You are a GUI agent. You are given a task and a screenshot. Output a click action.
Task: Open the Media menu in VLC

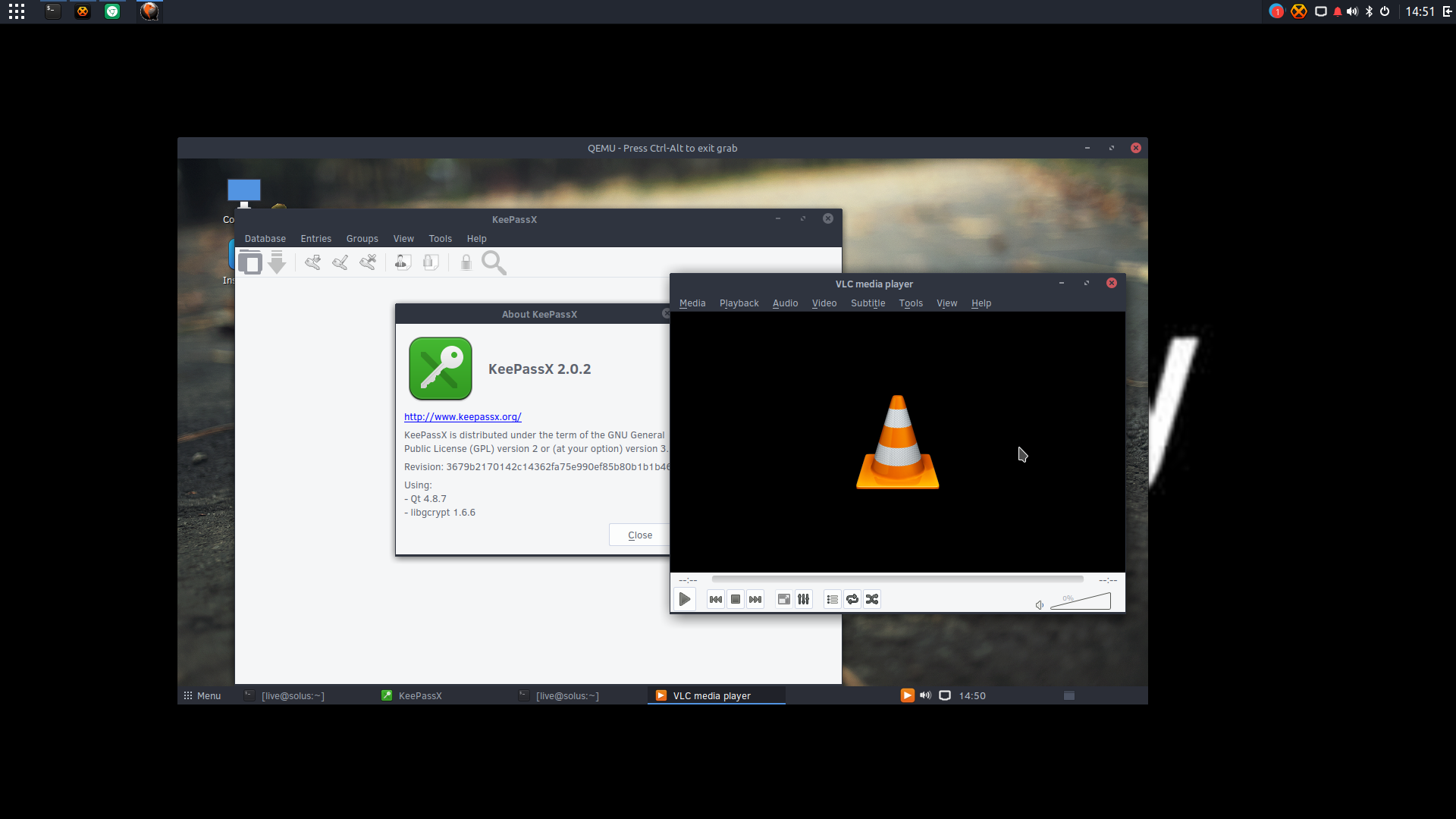tap(692, 303)
